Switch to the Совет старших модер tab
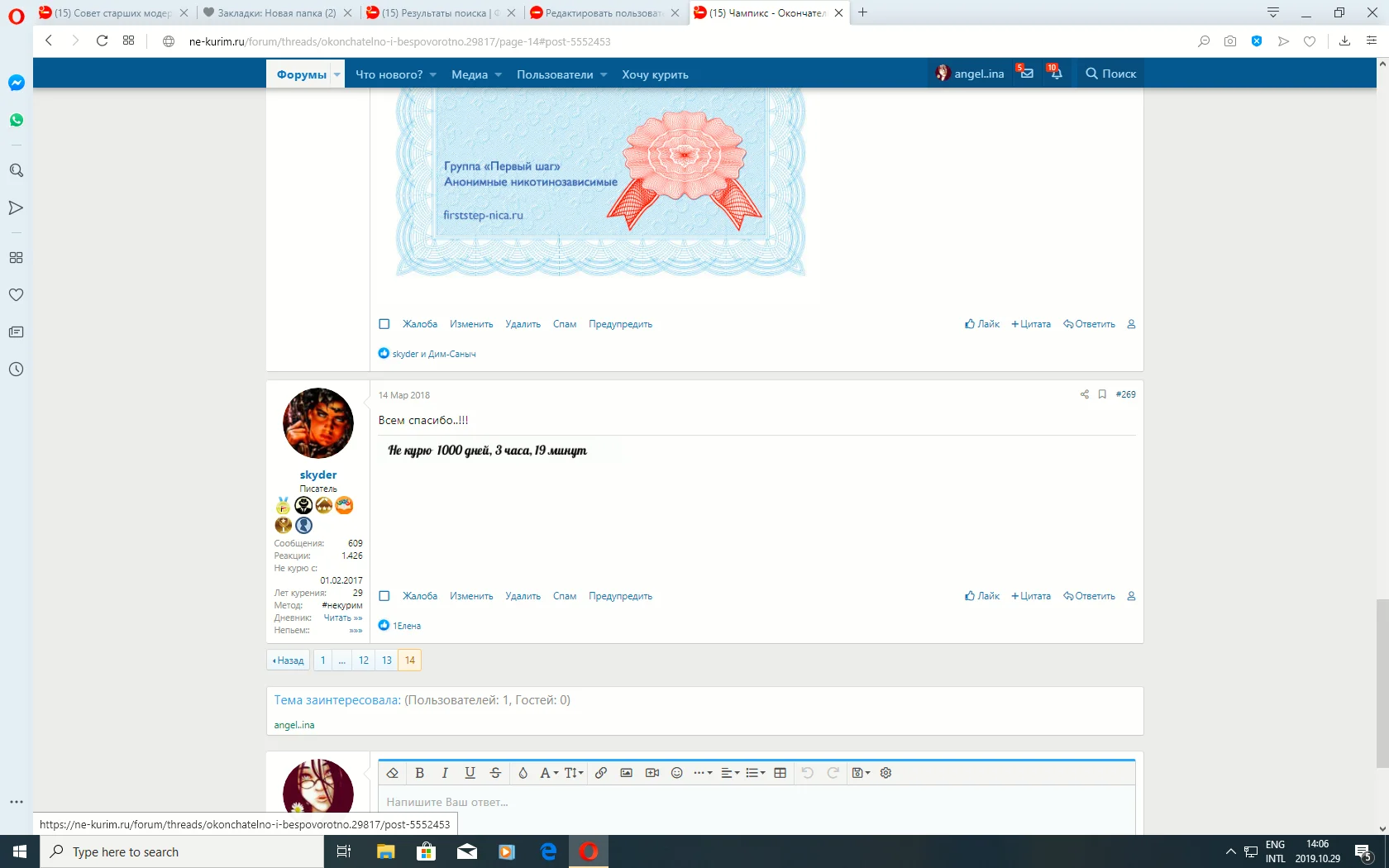Screen dimensions: 1389x868 [x=114, y=12]
